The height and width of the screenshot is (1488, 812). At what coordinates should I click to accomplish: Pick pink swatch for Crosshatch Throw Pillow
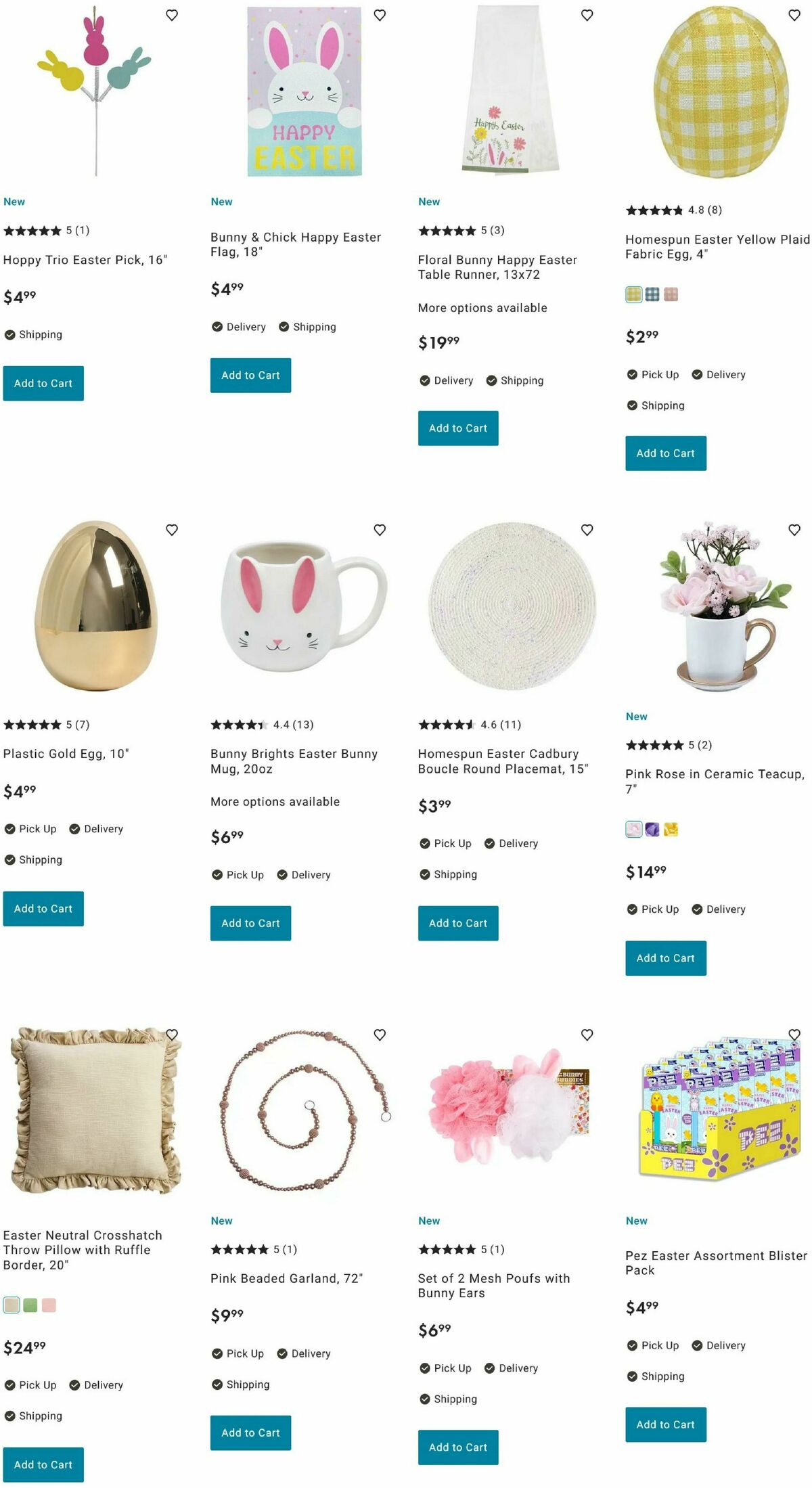pos(49,1305)
